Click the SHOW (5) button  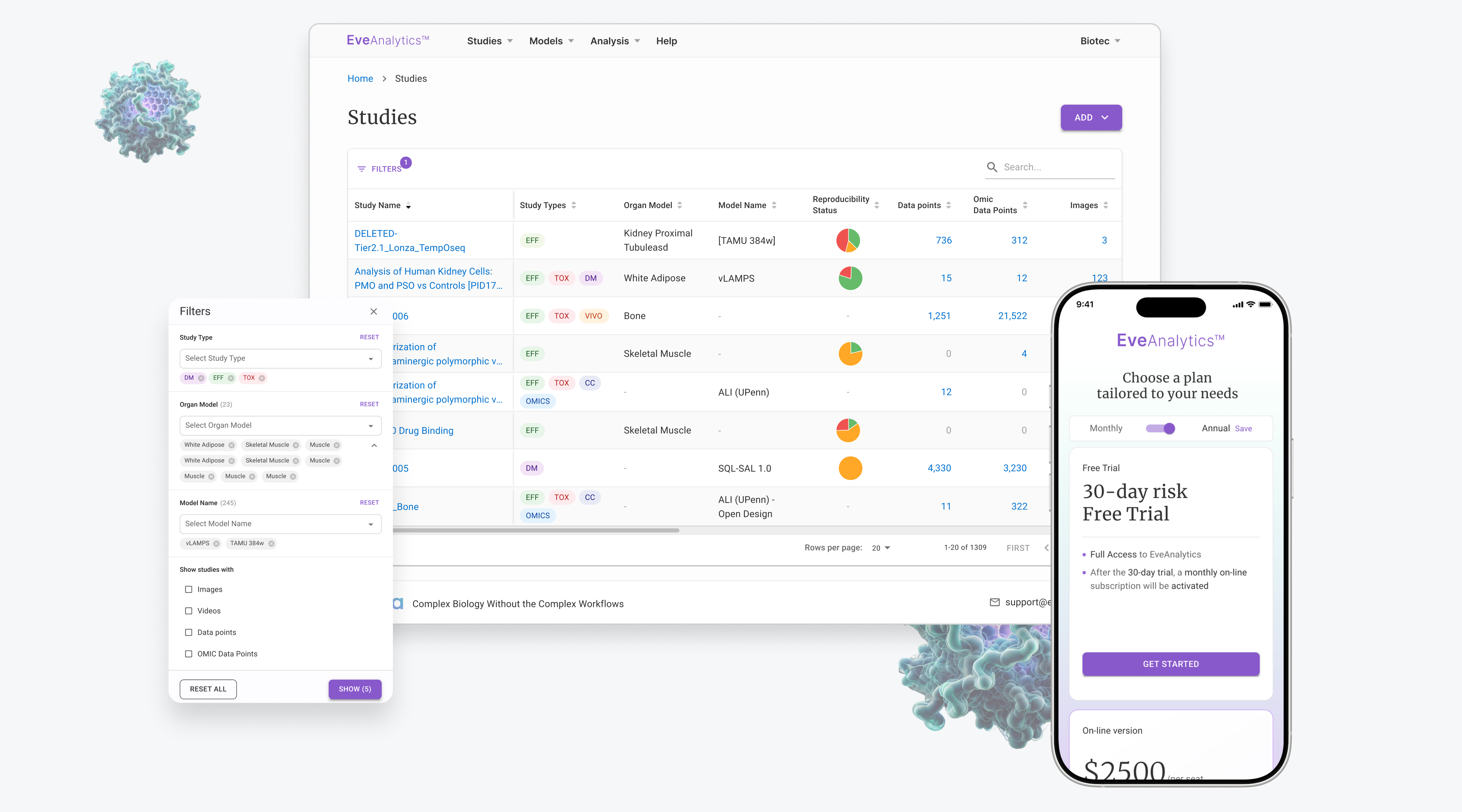pyautogui.click(x=355, y=689)
